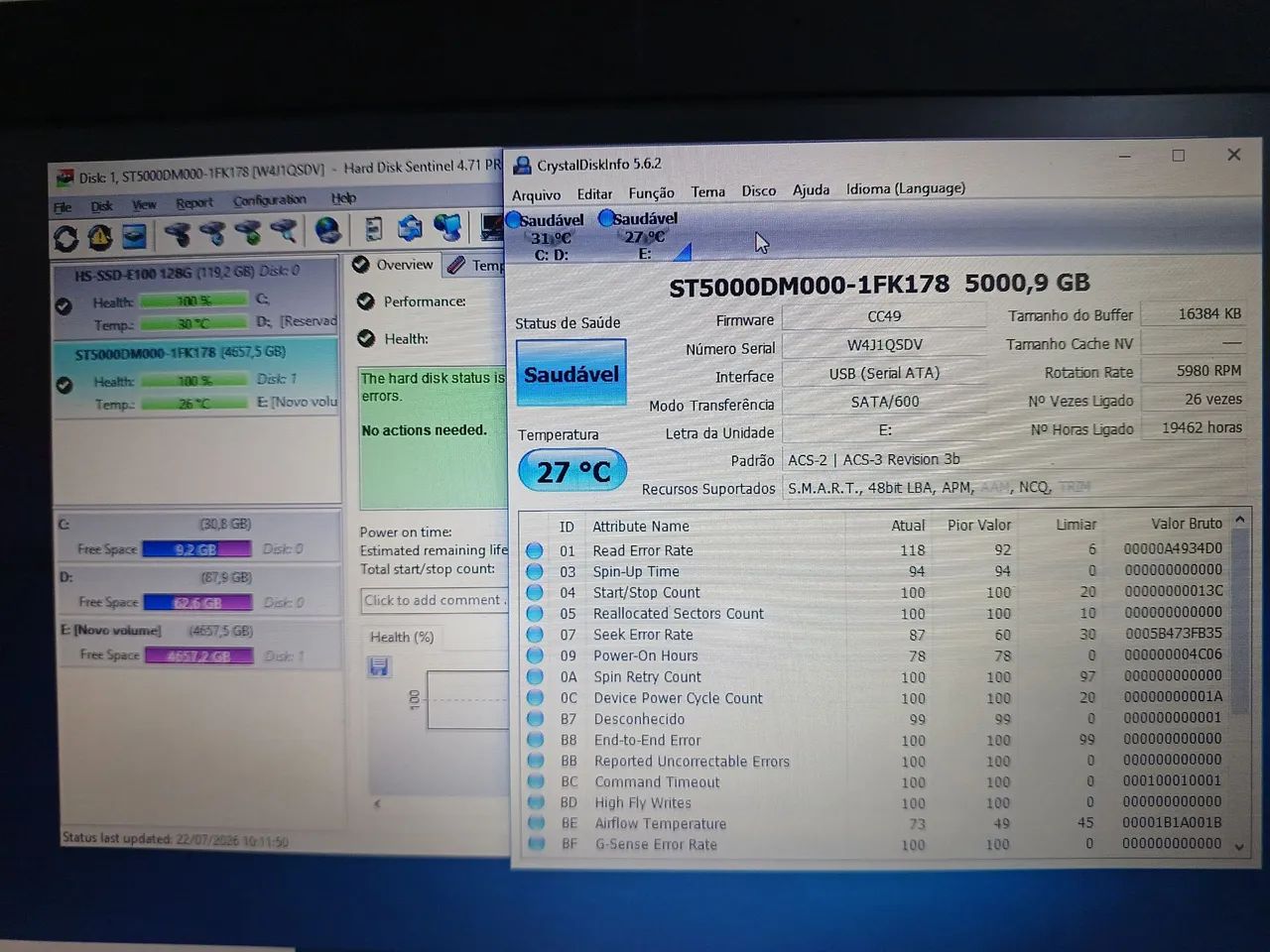Click the report document icon in Hard Disk Sentinel toolbar
Image resolution: width=1270 pixels, height=952 pixels.
(373, 229)
